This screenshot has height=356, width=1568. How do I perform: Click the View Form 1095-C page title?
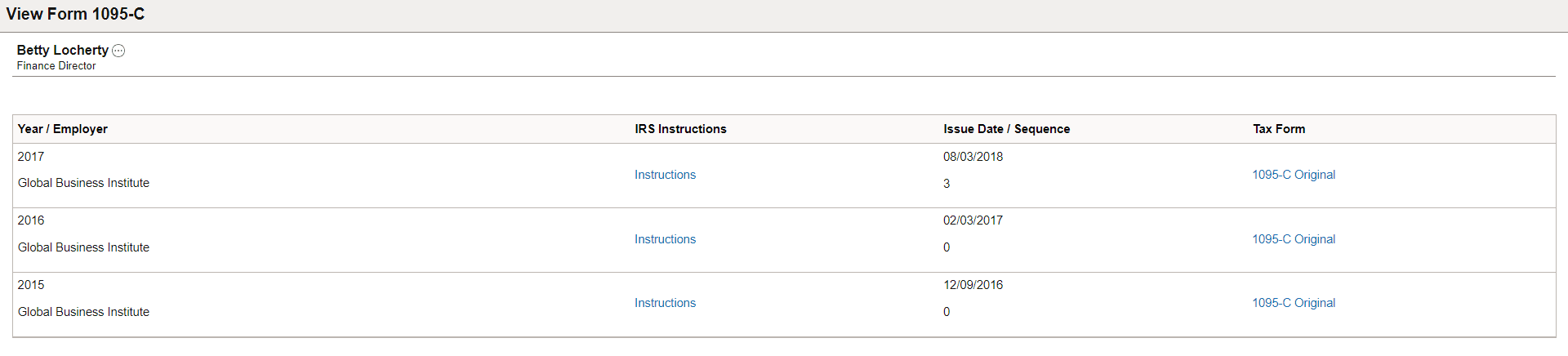[x=75, y=14]
